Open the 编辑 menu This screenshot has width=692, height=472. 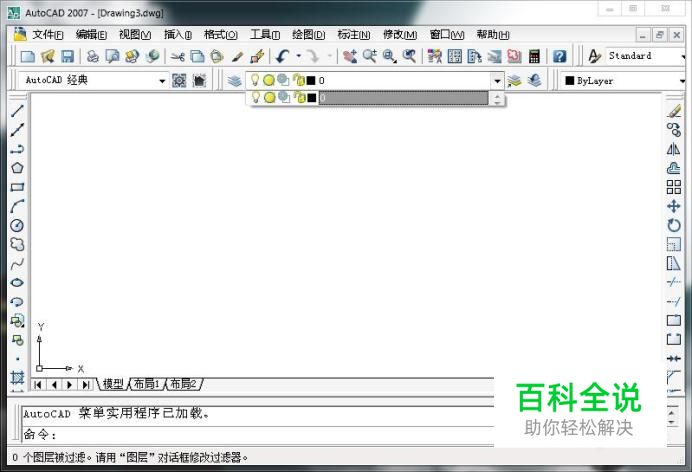(91, 34)
